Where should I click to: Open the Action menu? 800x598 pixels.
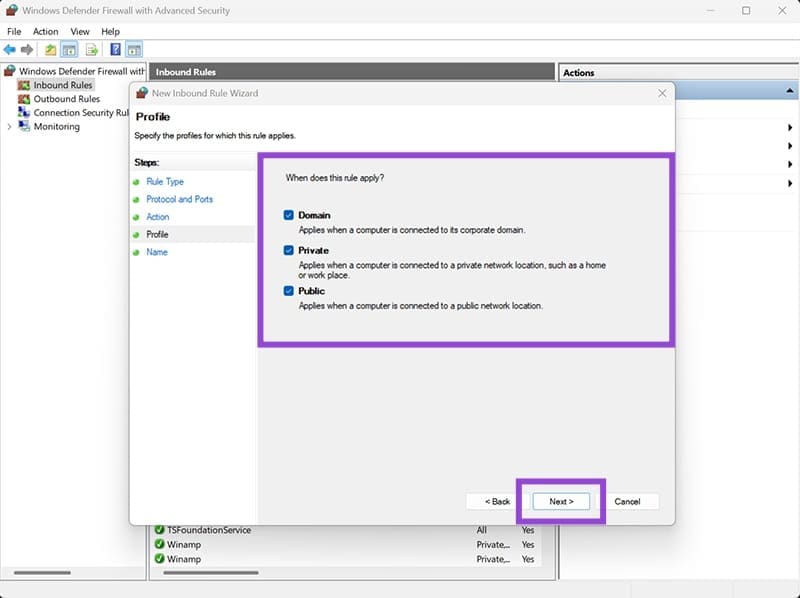[x=45, y=31]
